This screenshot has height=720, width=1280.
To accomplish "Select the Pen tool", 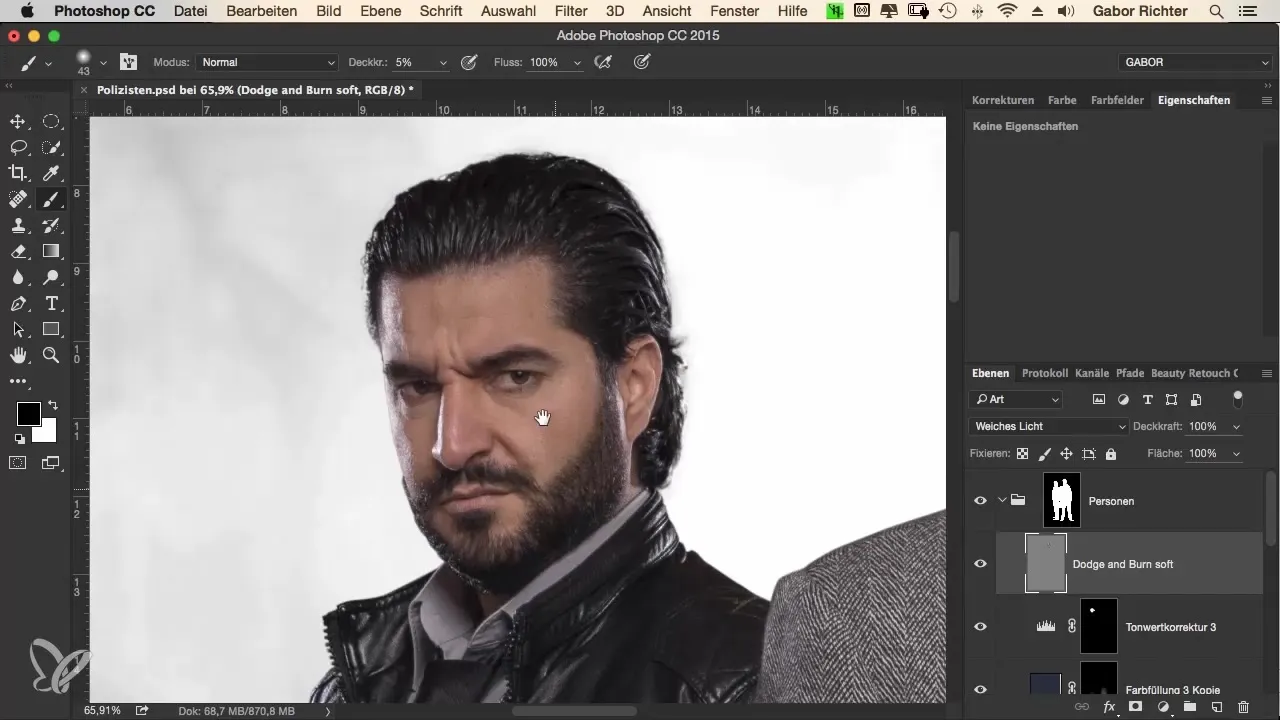I will coord(18,303).
